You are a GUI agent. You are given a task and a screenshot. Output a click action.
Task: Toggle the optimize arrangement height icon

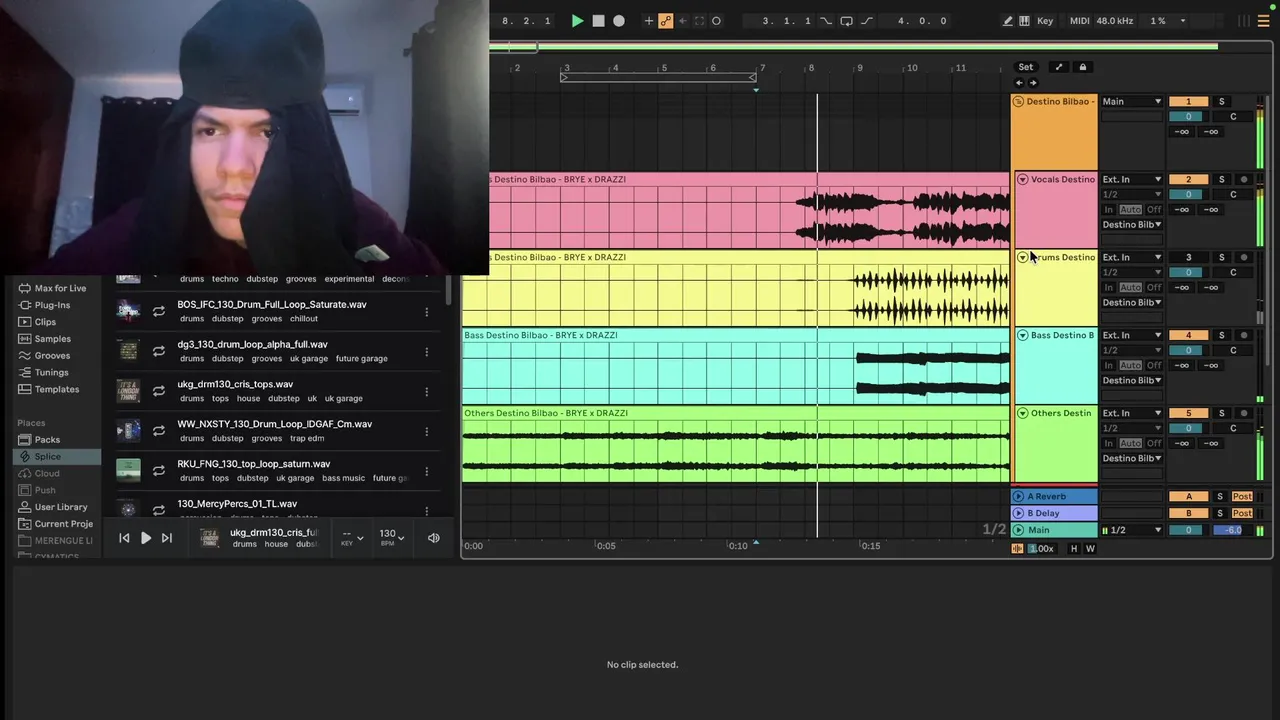coord(1059,67)
